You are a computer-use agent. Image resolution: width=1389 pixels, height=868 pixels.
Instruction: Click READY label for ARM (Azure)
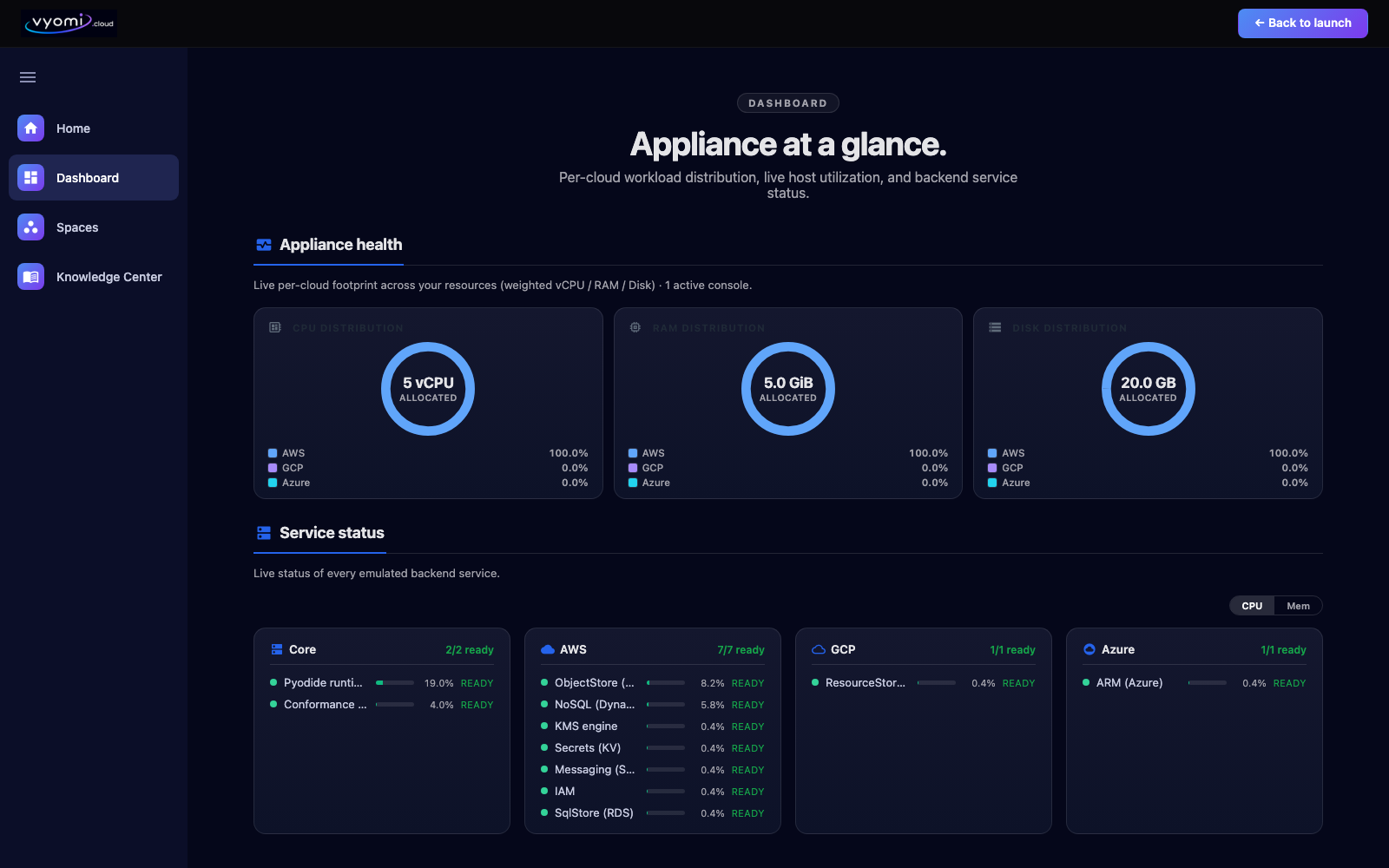(1290, 683)
